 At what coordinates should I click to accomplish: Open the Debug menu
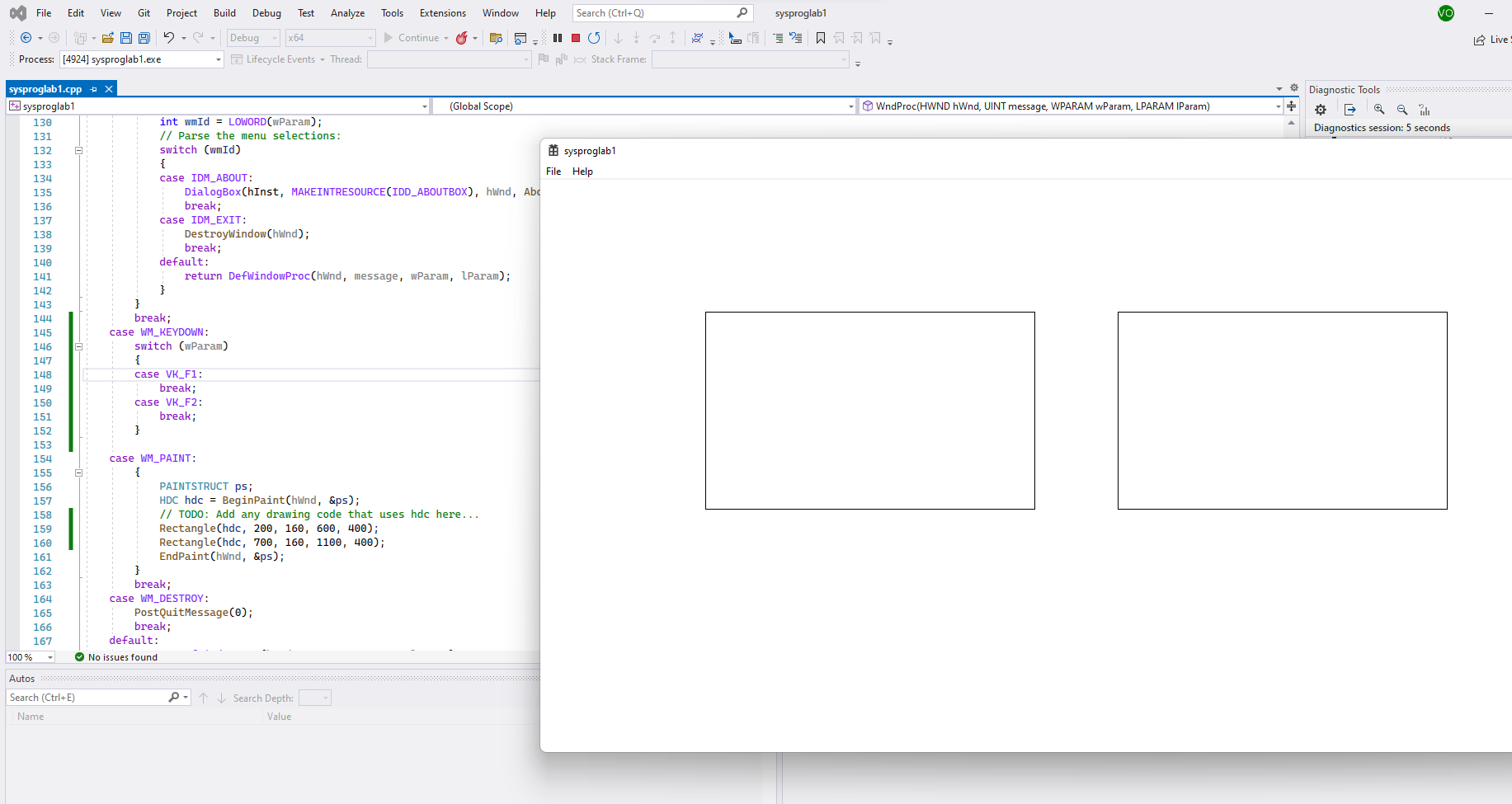point(266,13)
